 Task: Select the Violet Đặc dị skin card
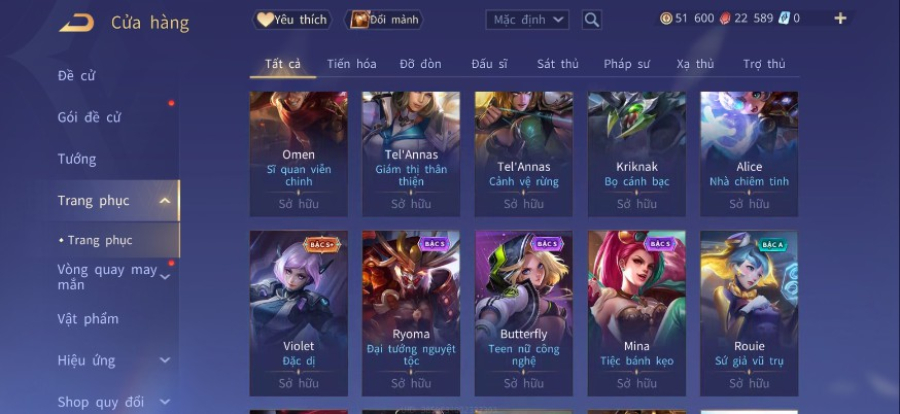[x=298, y=314]
